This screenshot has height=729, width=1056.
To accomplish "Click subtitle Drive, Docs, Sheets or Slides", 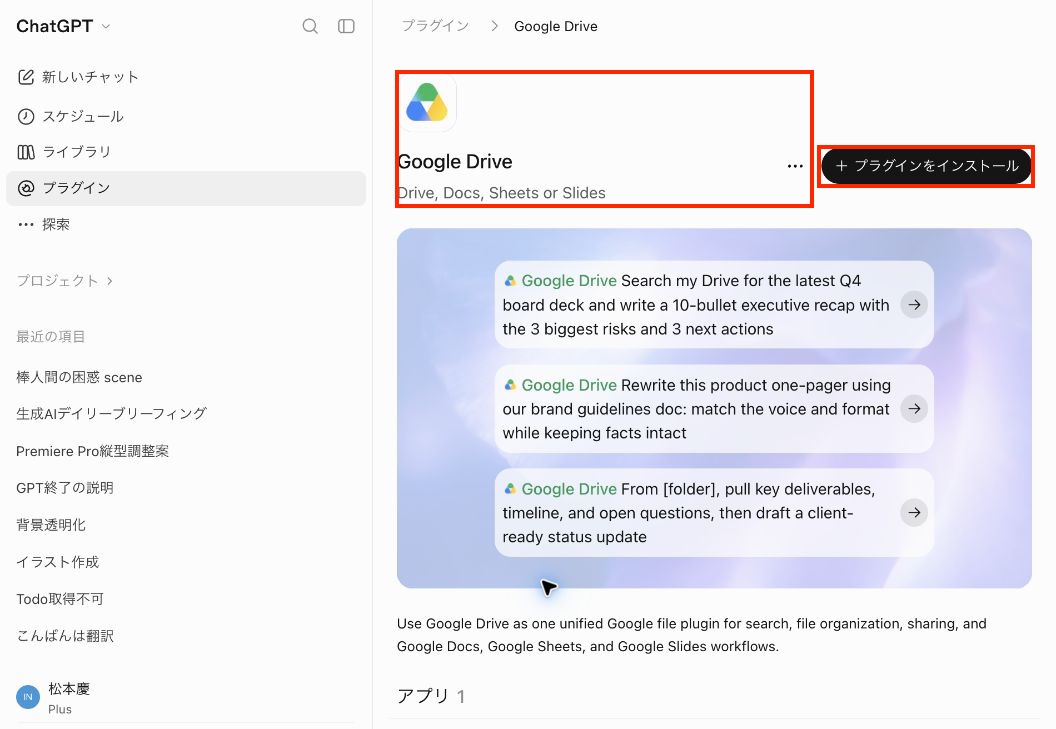I will [x=501, y=193].
